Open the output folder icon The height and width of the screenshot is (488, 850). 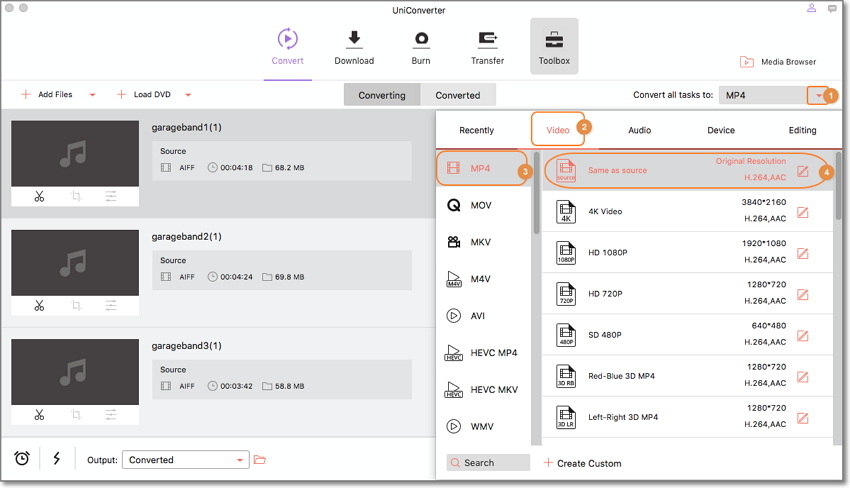click(x=260, y=460)
